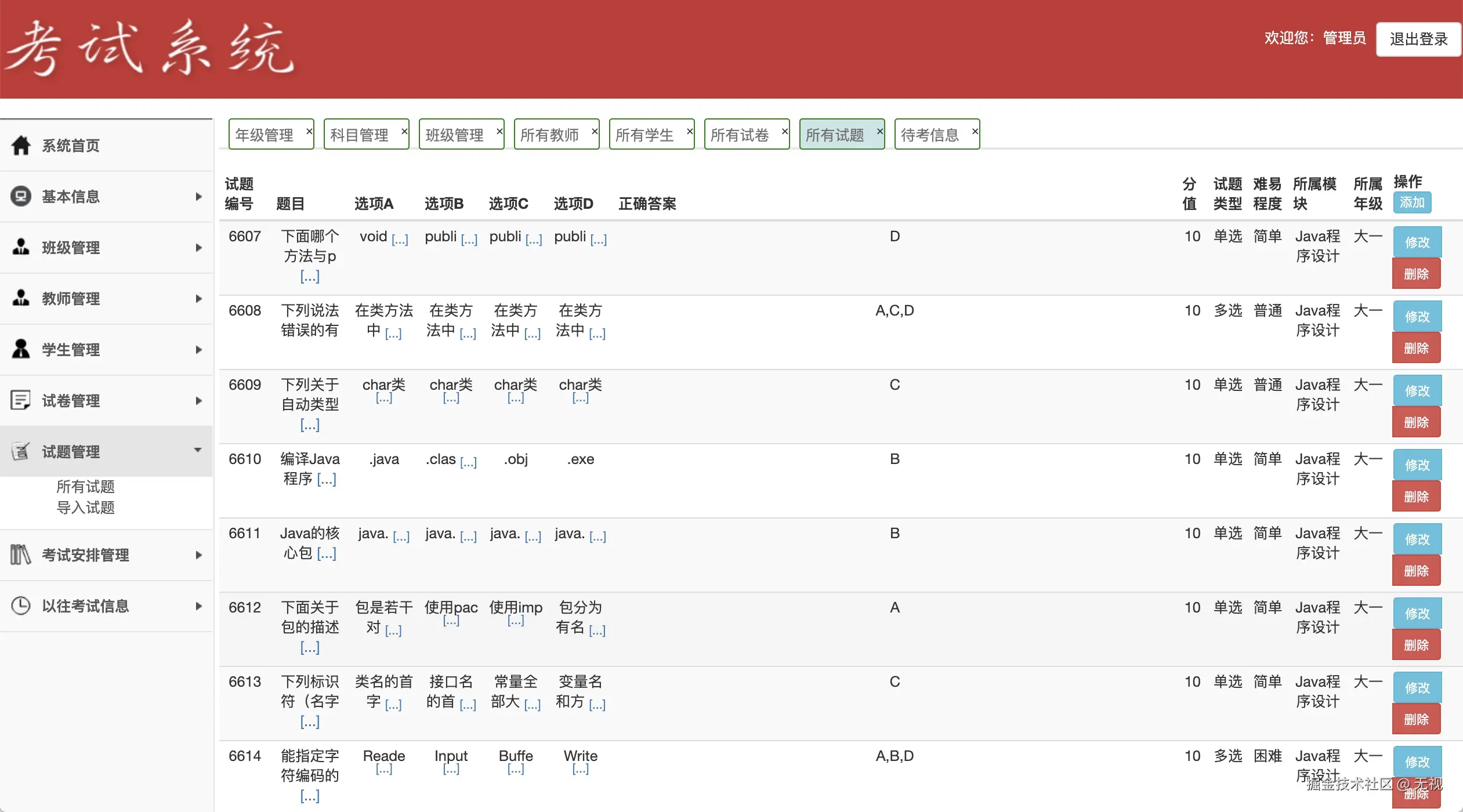The image size is (1463, 812).
Task: Click the 基本信息 sidebar icon
Action: pyautogui.click(x=21, y=196)
